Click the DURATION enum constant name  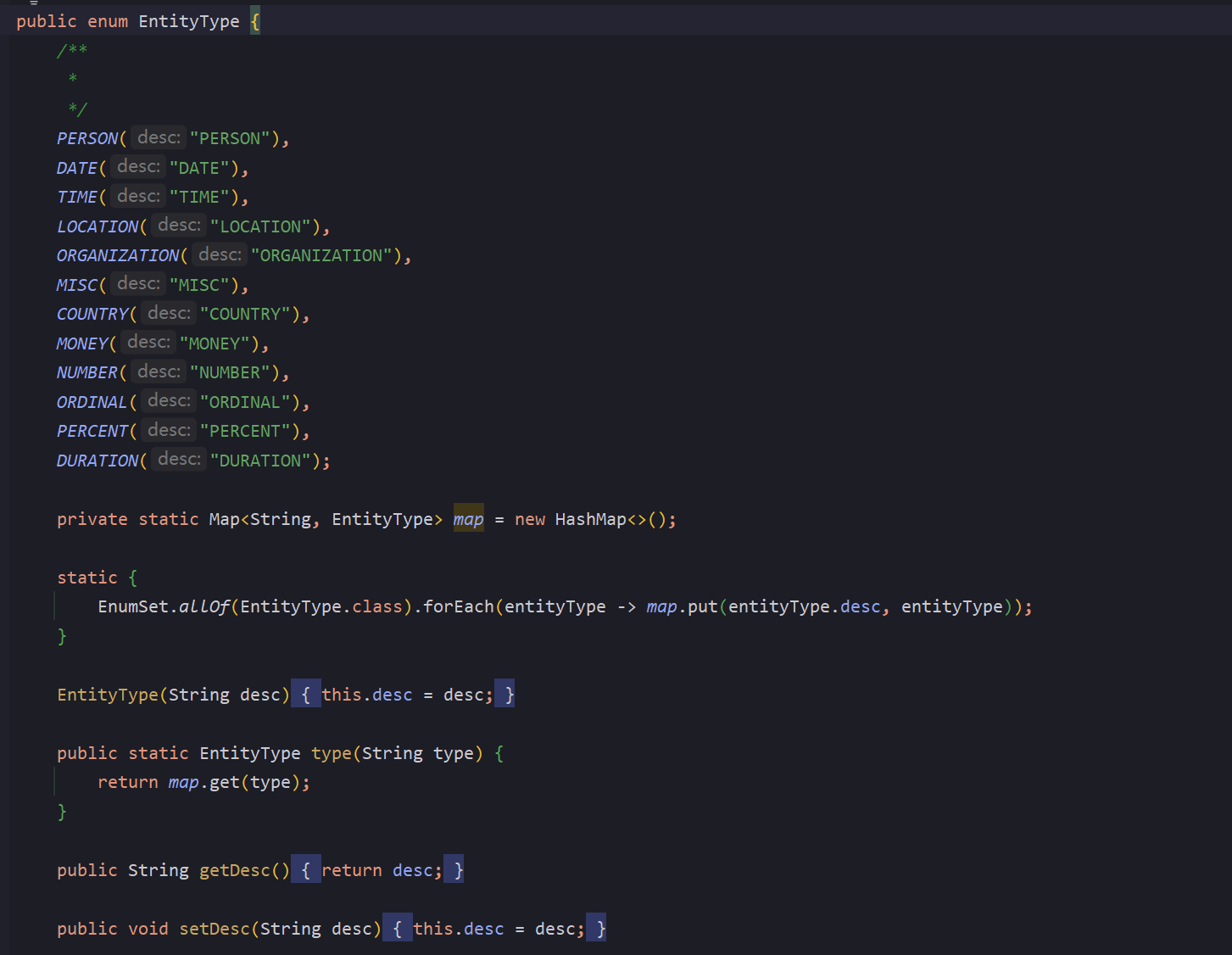98,461
